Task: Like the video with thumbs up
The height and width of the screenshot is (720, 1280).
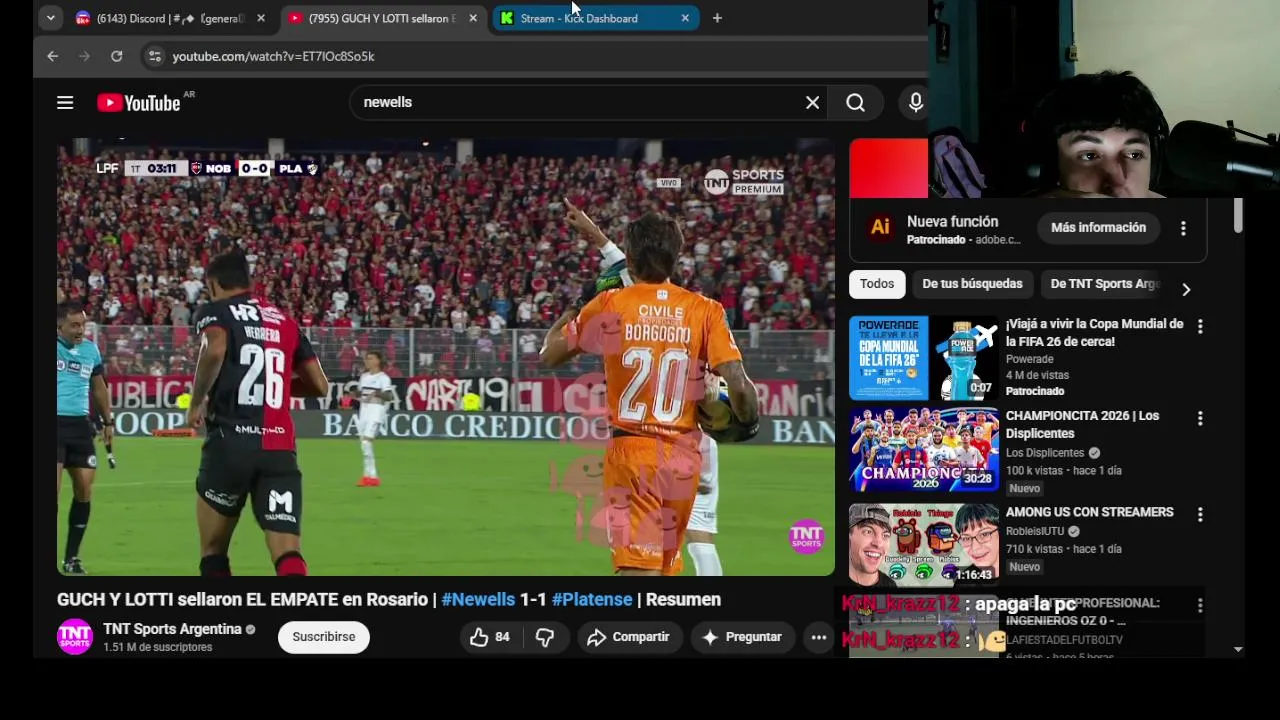Action: (x=490, y=637)
